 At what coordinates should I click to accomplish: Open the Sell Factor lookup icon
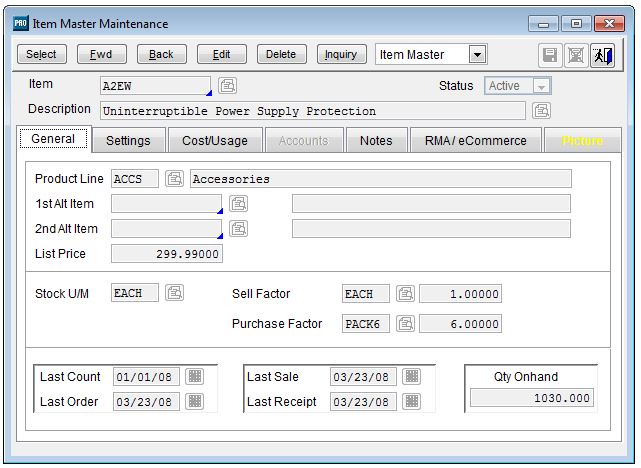click(405, 293)
